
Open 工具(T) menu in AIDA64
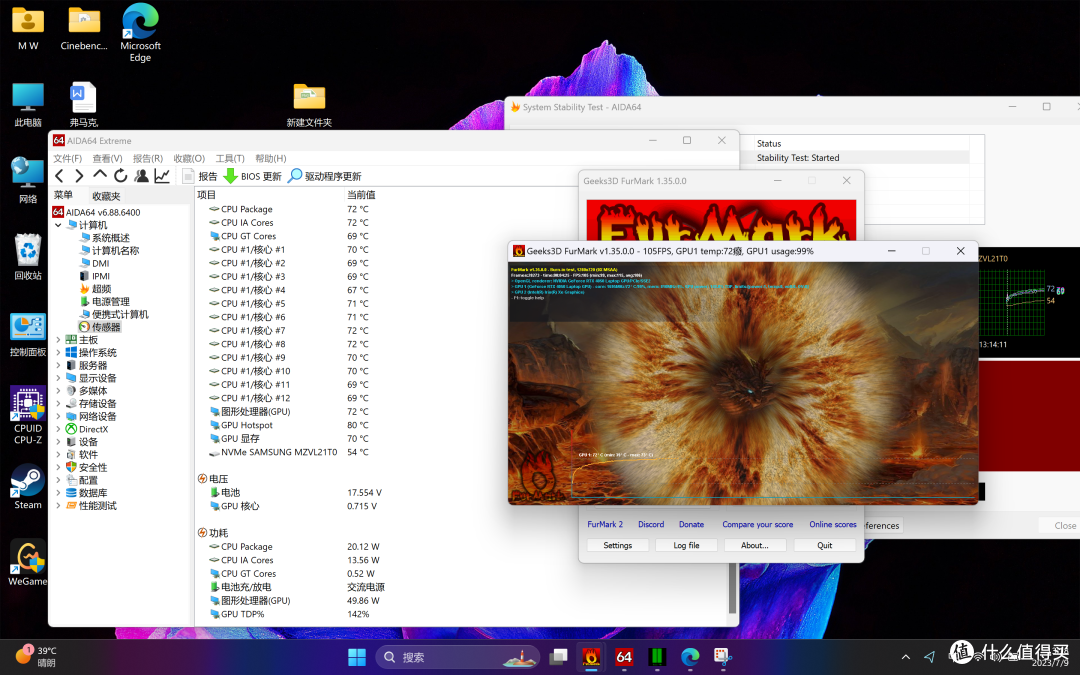tap(230, 158)
